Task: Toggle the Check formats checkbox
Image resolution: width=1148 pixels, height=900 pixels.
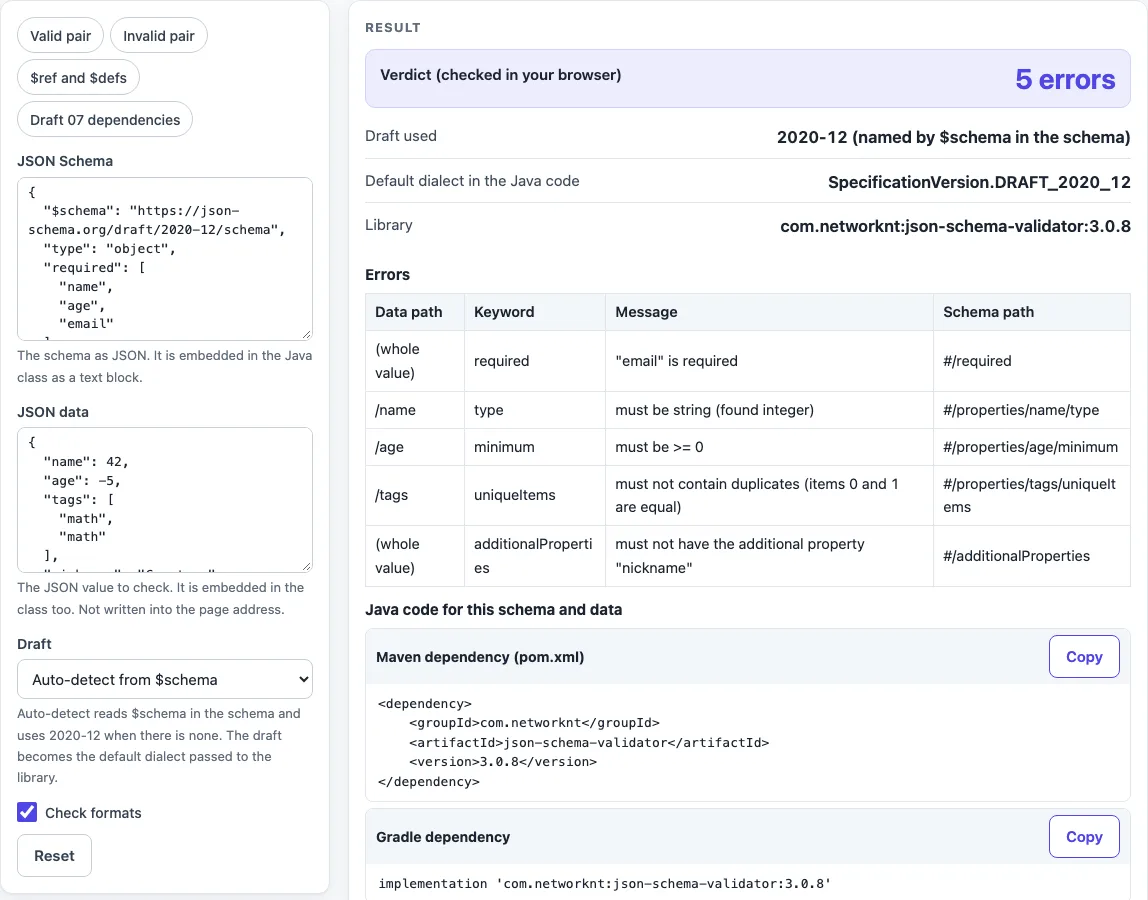Action: 27,812
